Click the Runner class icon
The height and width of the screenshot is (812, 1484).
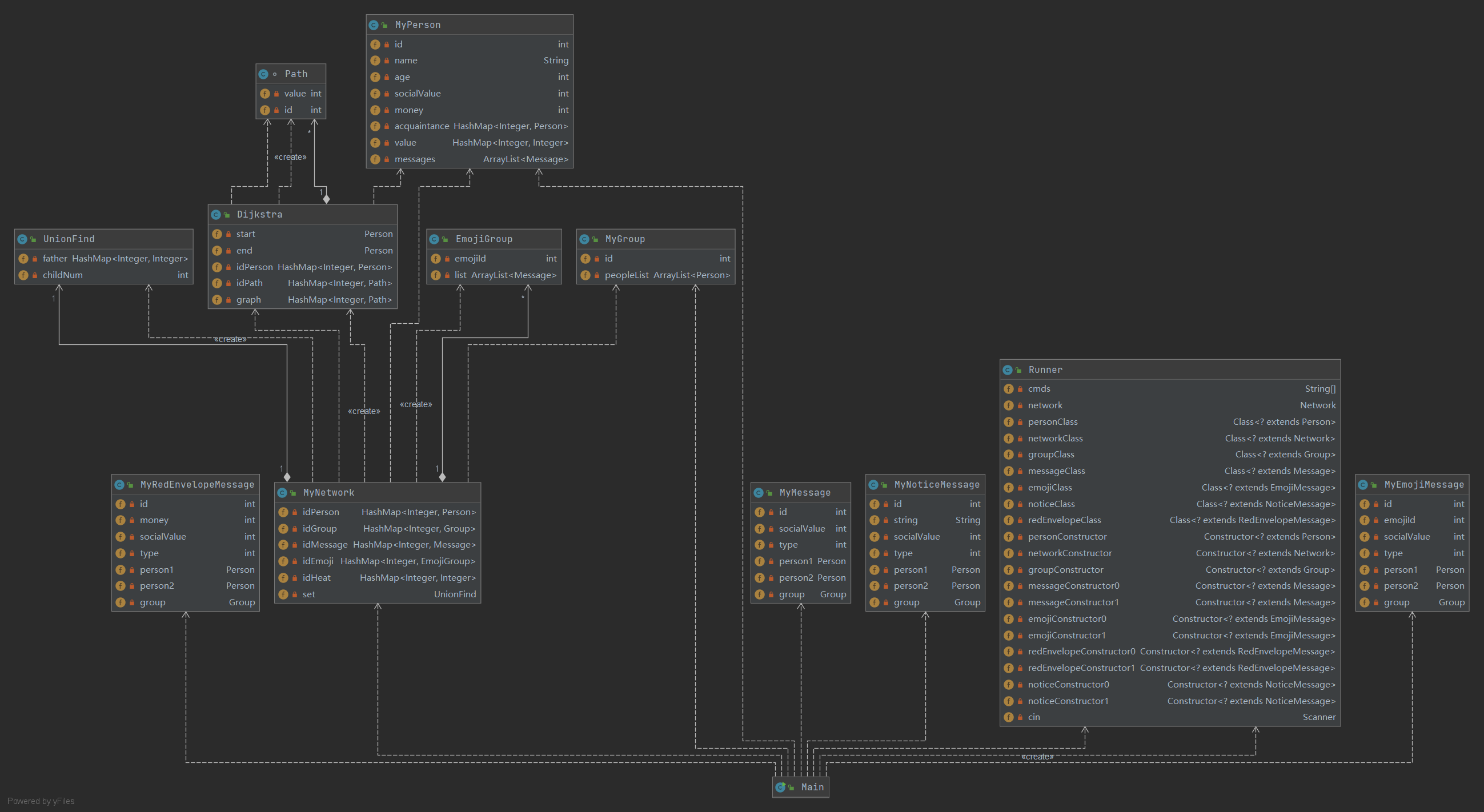1008,370
